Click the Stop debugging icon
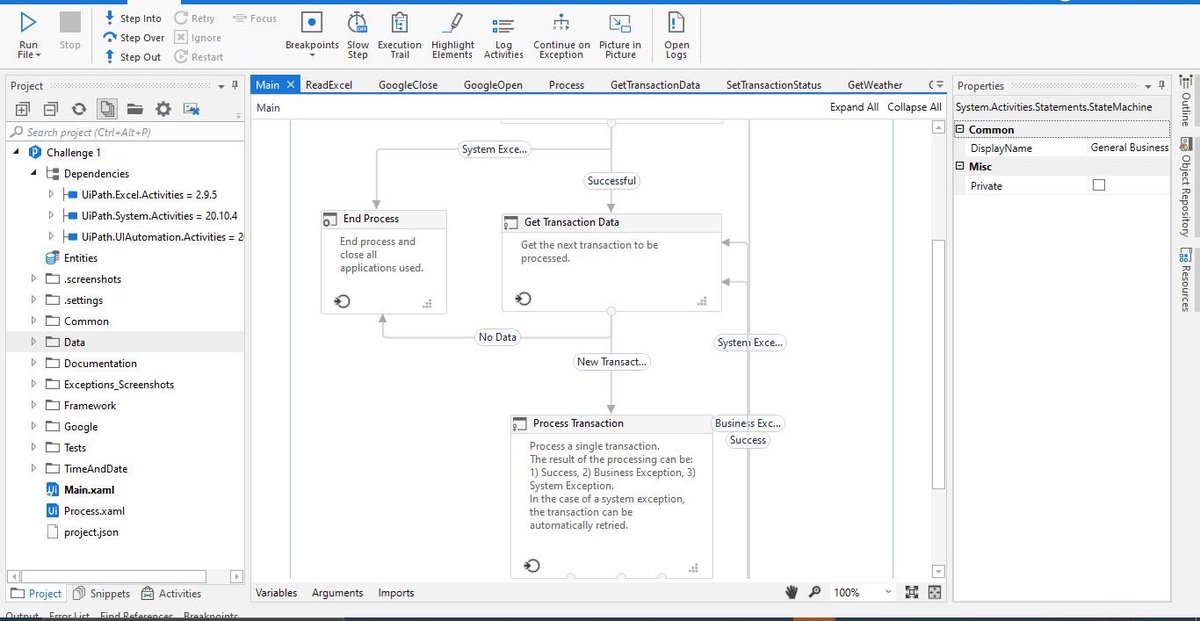This screenshot has height=621, width=1200. tap(70, 22)
